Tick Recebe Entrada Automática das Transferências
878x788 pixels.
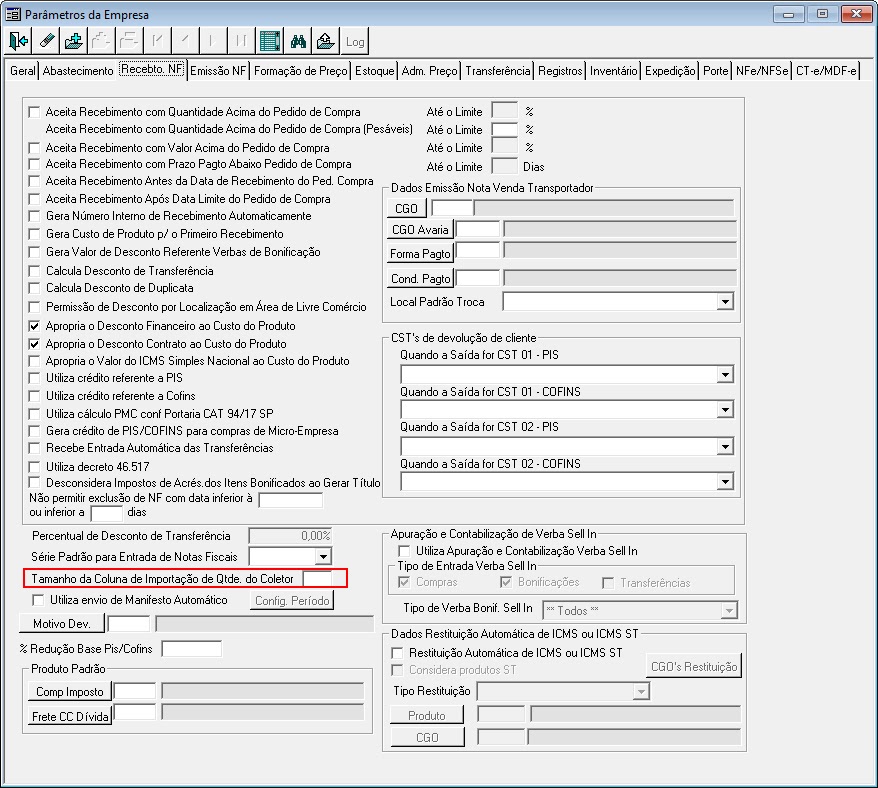click(x=35, y=448)
